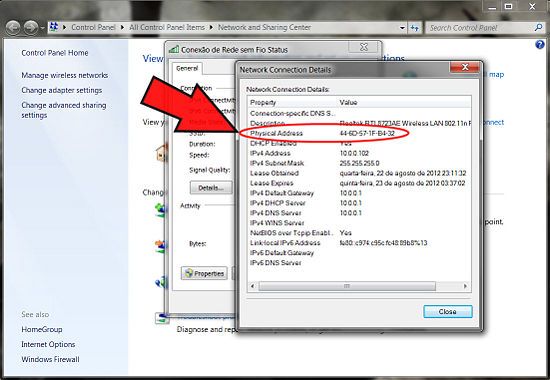The height and width of the screenshot is (380, 550).
Task: Expand the arrow after Control Panel breadcrumb
Action: 122,27
